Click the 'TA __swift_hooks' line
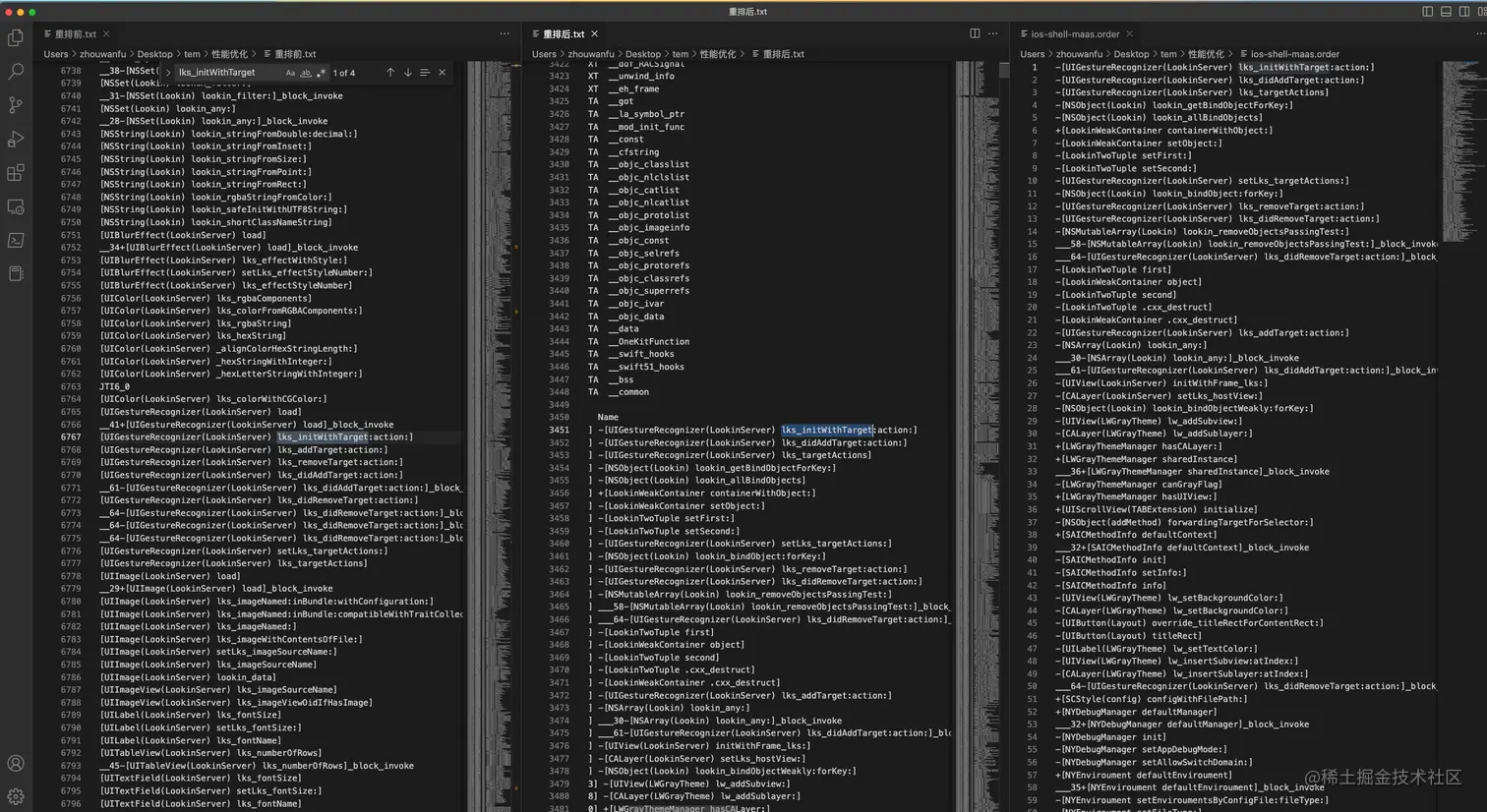The height and width of the screenshot is (812, 1487). [630, 354]
